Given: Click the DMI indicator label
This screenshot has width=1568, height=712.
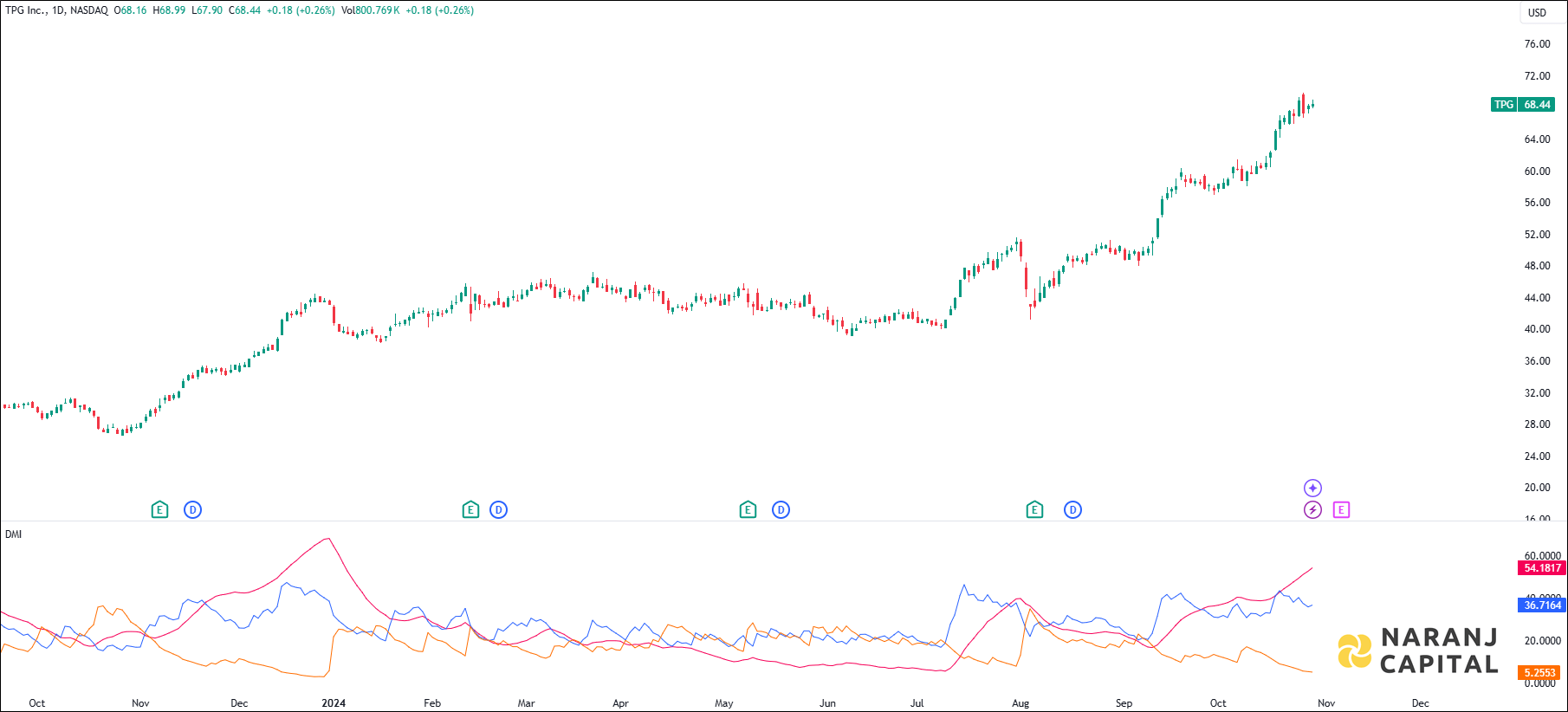Looking at the screenshot, I should pos(14,534).
